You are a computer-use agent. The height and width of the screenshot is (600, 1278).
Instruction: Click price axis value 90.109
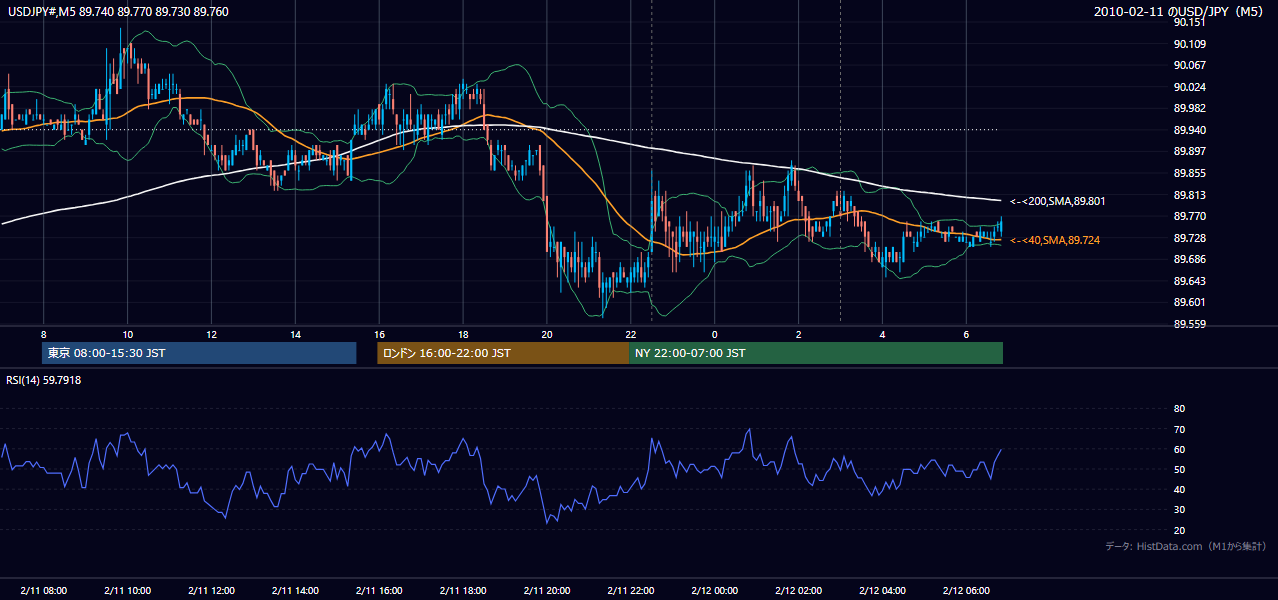pyautogui.click(x=1188, y=44)
